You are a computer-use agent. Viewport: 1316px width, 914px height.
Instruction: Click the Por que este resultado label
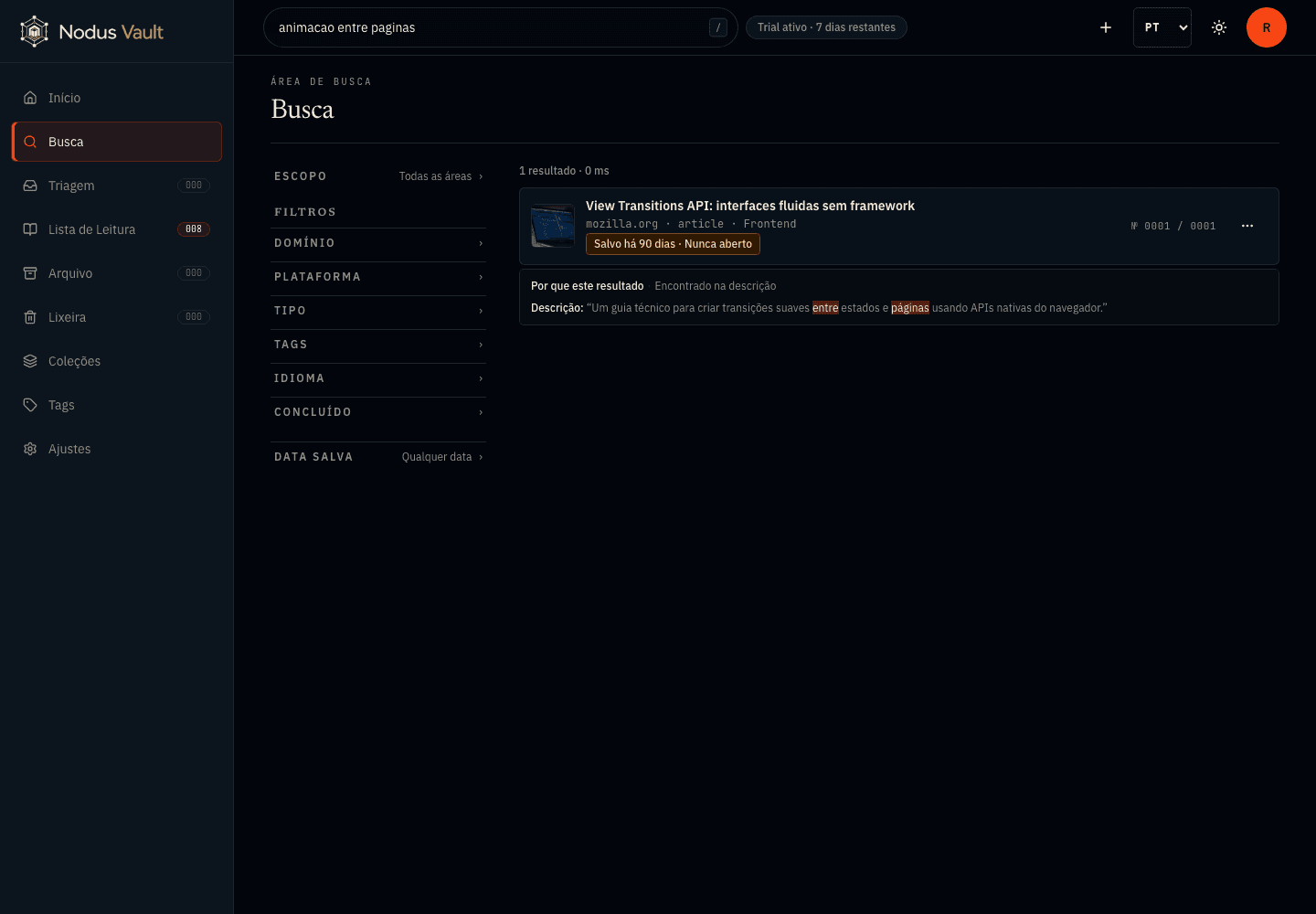588,286
